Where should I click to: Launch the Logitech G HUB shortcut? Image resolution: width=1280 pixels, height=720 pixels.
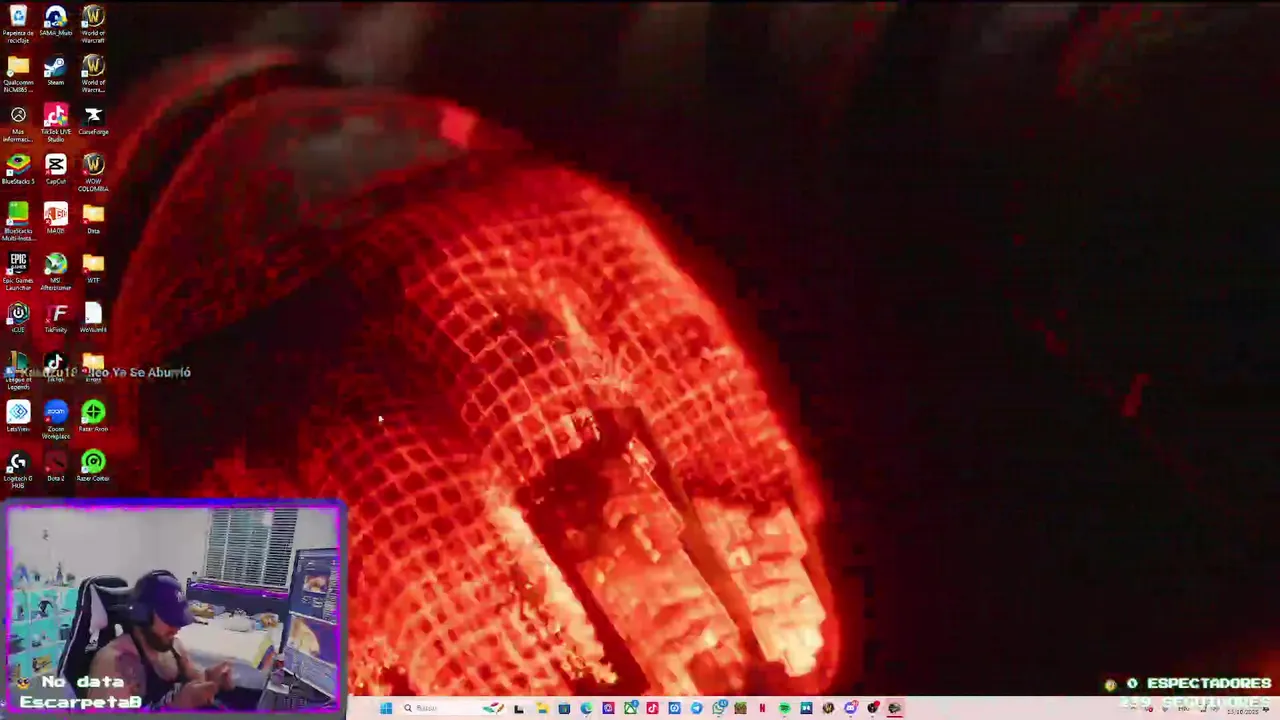(x=18, y=468)
